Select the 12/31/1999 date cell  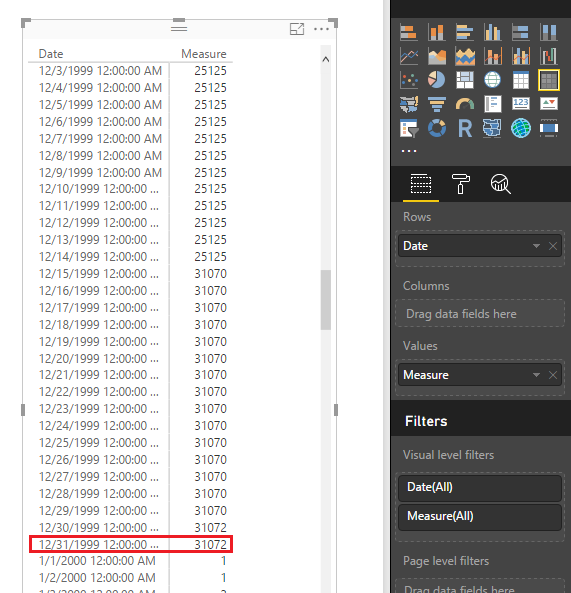(x=99, y=545)
